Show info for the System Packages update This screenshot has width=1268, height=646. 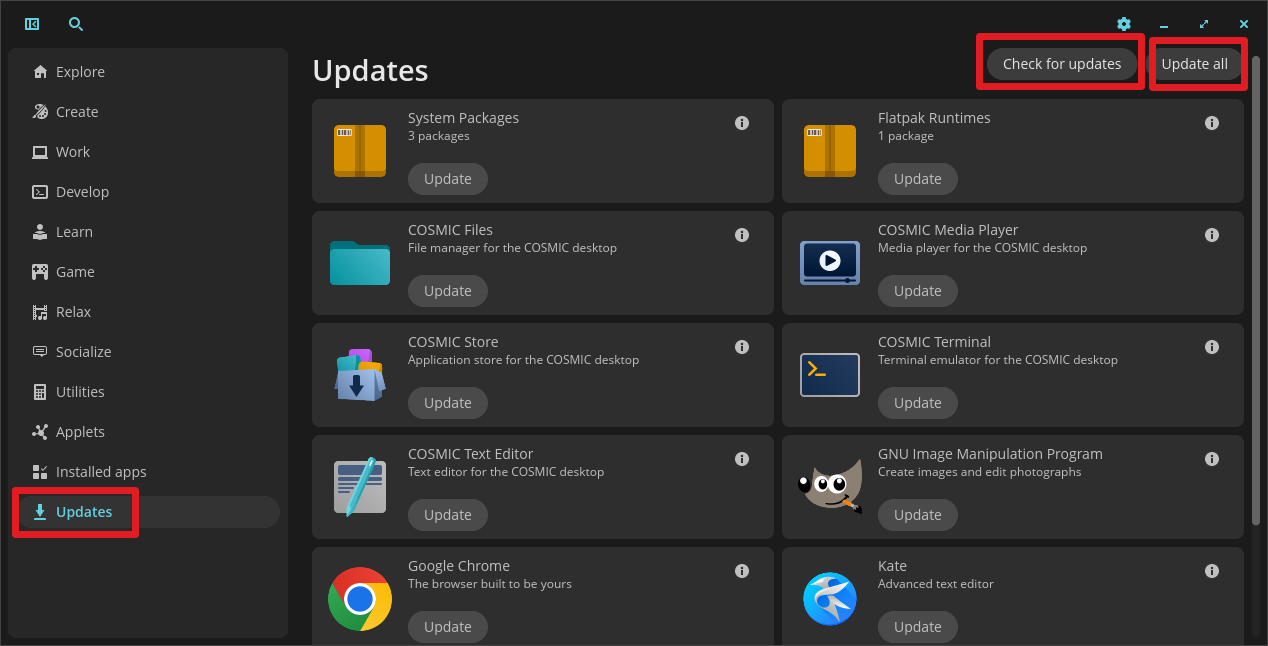tap(742, 122)
